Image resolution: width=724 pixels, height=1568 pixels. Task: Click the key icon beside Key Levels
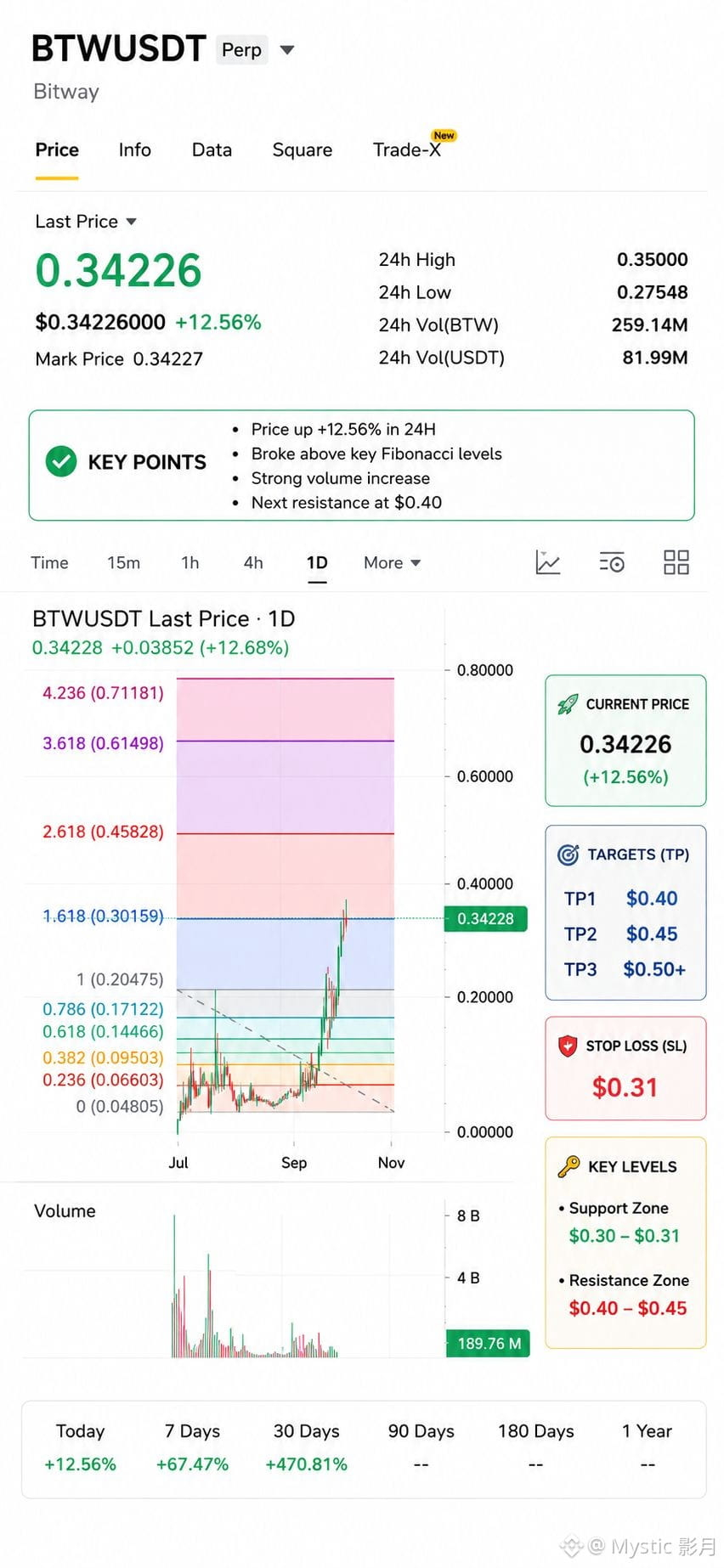click(568, 1166)
